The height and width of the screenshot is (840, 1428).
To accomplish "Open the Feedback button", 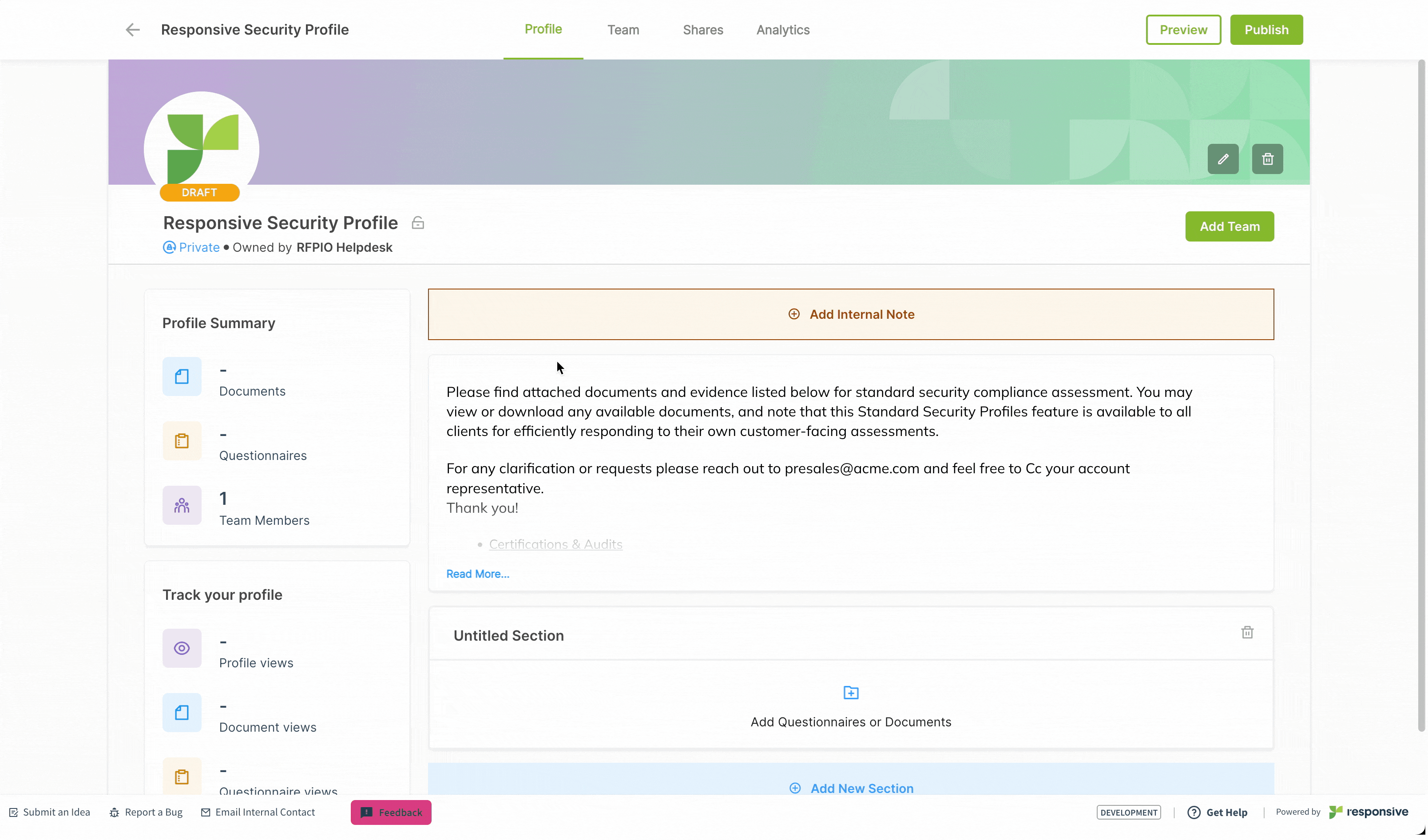I will pyautogui.click(x=391, y=813).
